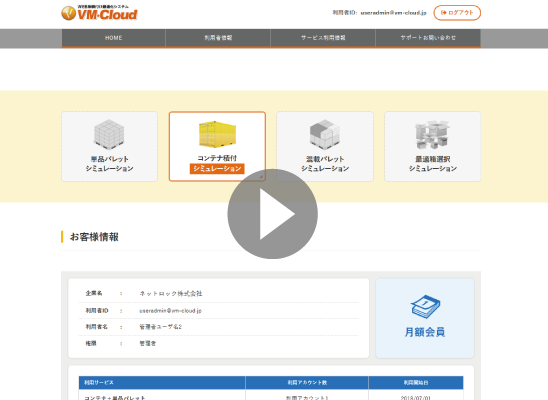Open single-item pallet simulation box icon

tap(109, 134)
